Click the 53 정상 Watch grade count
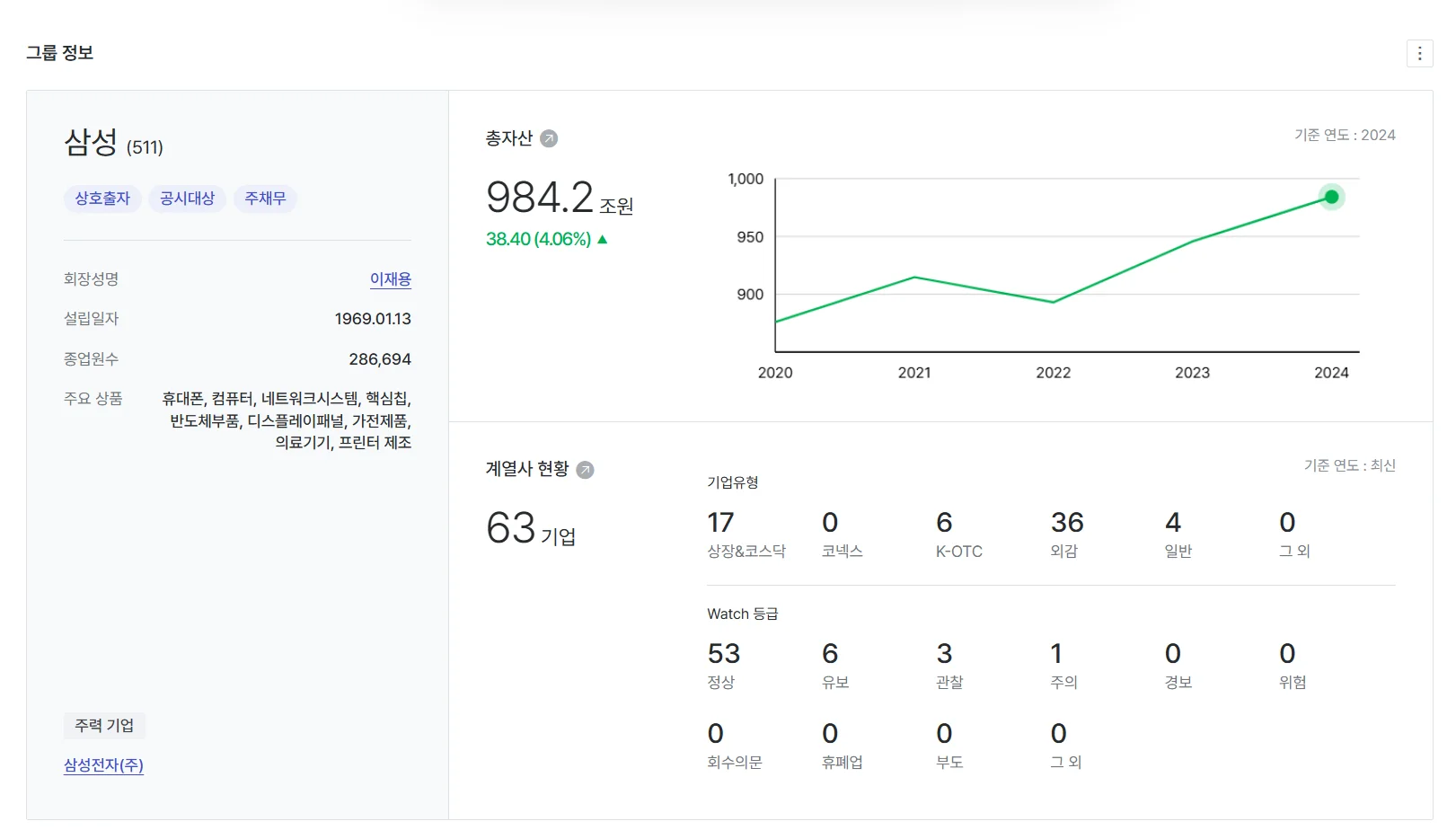This screenshot has width=1456, height=839. (x=723, y=654)
